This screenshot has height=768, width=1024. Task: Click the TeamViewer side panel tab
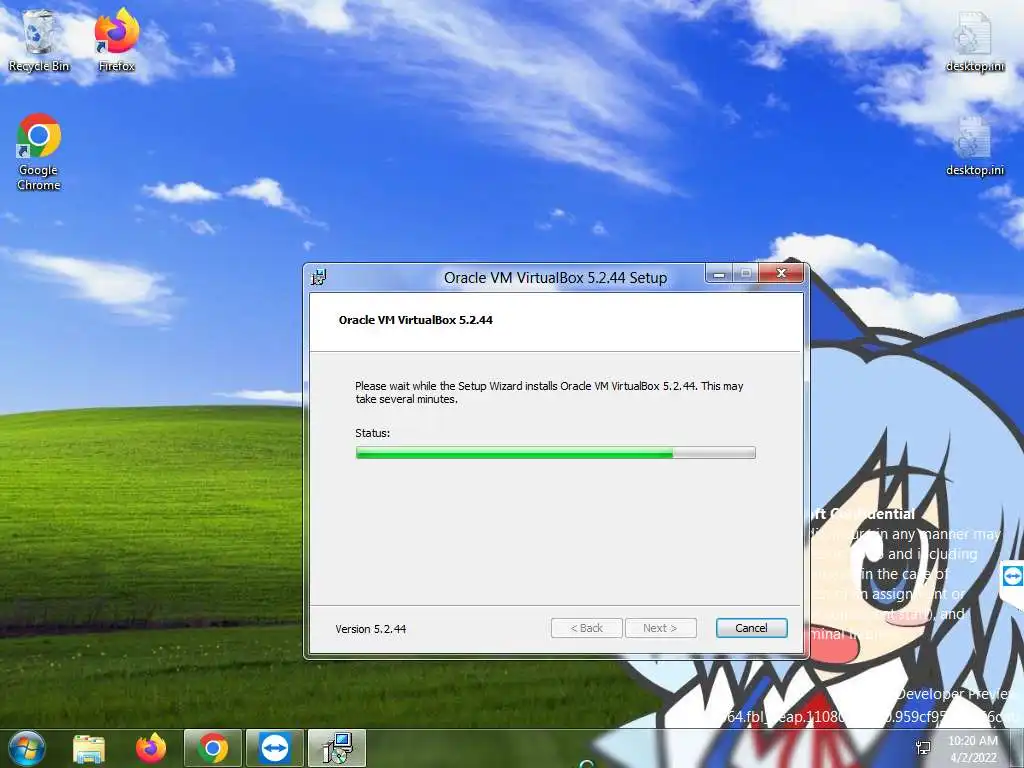[x=1012, y=577]
